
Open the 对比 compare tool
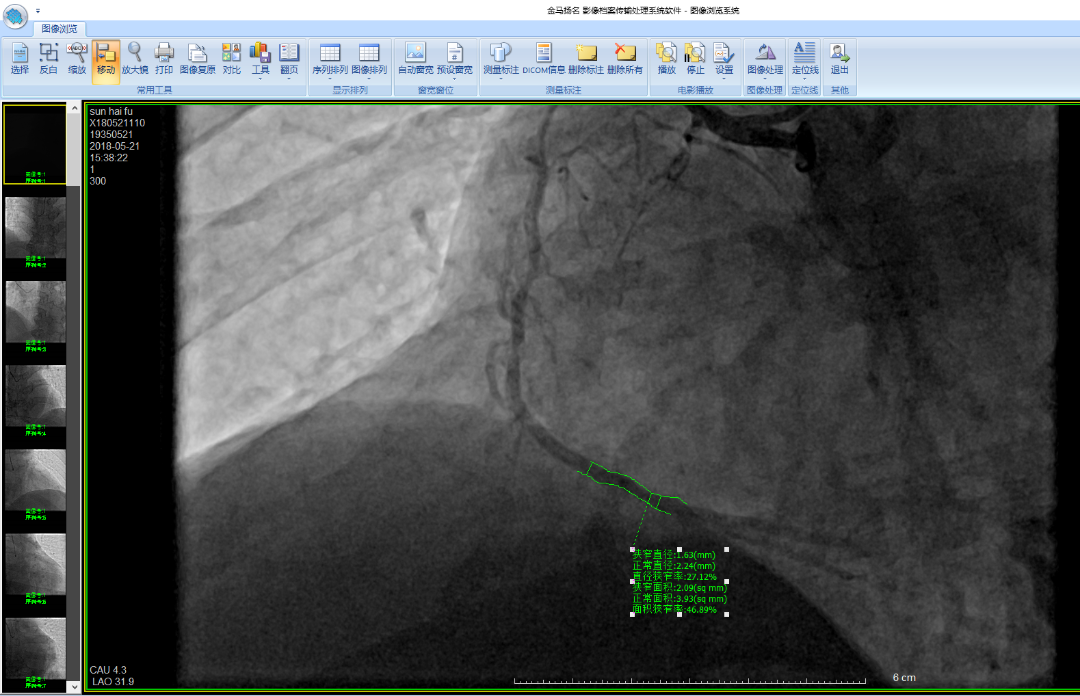point(231,59)
